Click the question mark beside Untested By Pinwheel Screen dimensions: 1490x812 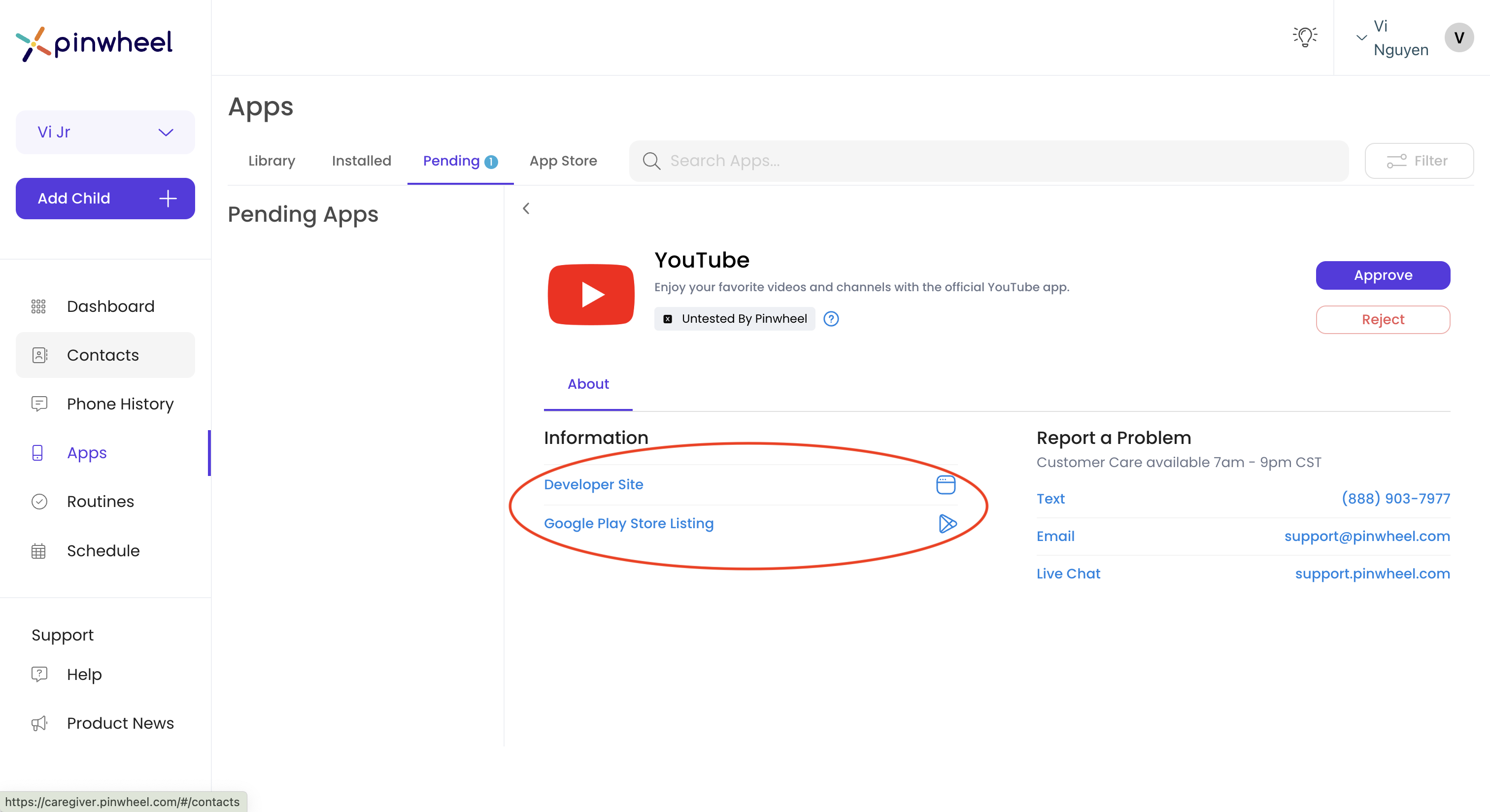point(831,319)
